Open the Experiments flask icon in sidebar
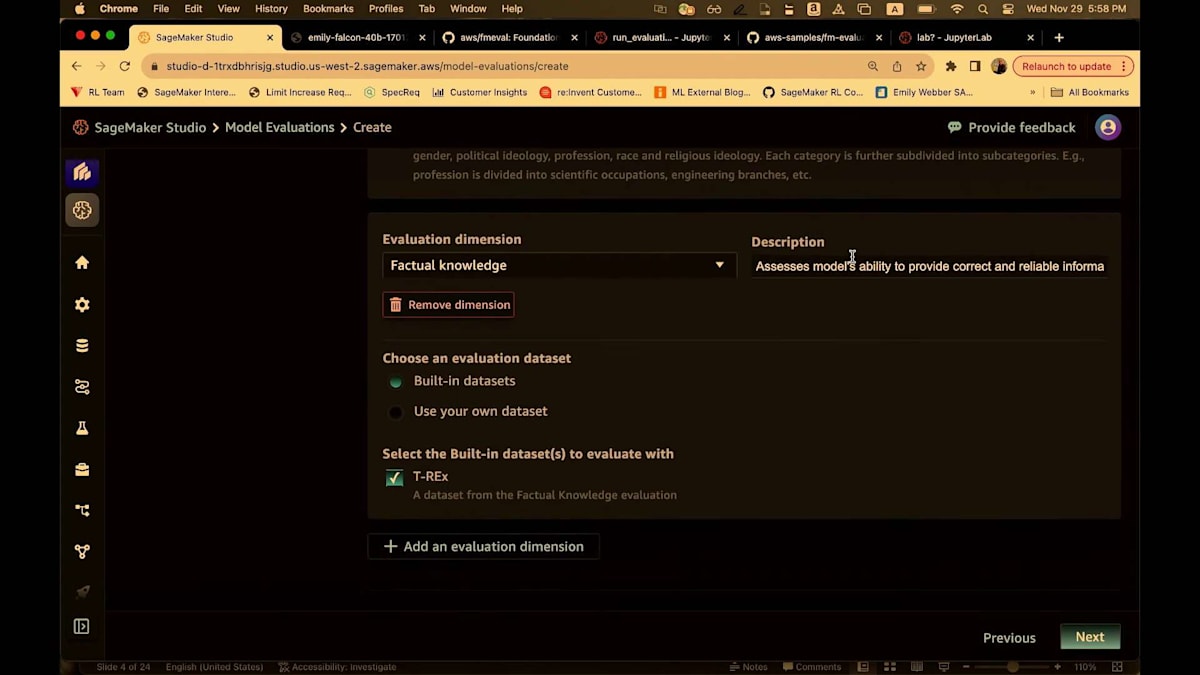 (x=82, y=428)
